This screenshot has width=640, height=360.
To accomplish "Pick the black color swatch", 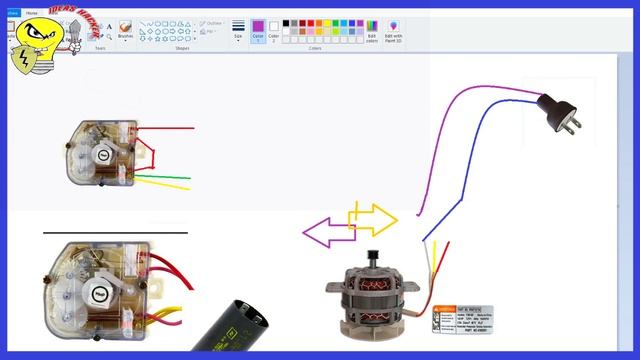I will click(286, 23).
